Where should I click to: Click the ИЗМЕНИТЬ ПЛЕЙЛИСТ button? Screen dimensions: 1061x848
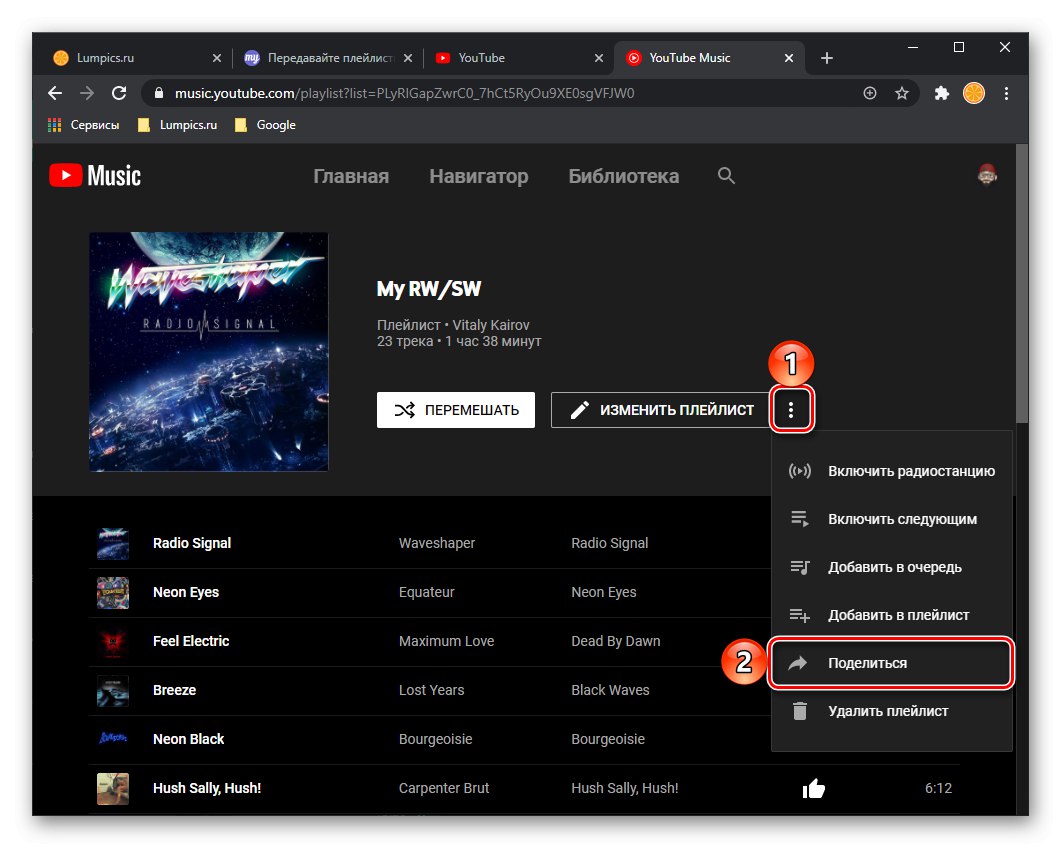pyautogui.click(x=660, y=410)
